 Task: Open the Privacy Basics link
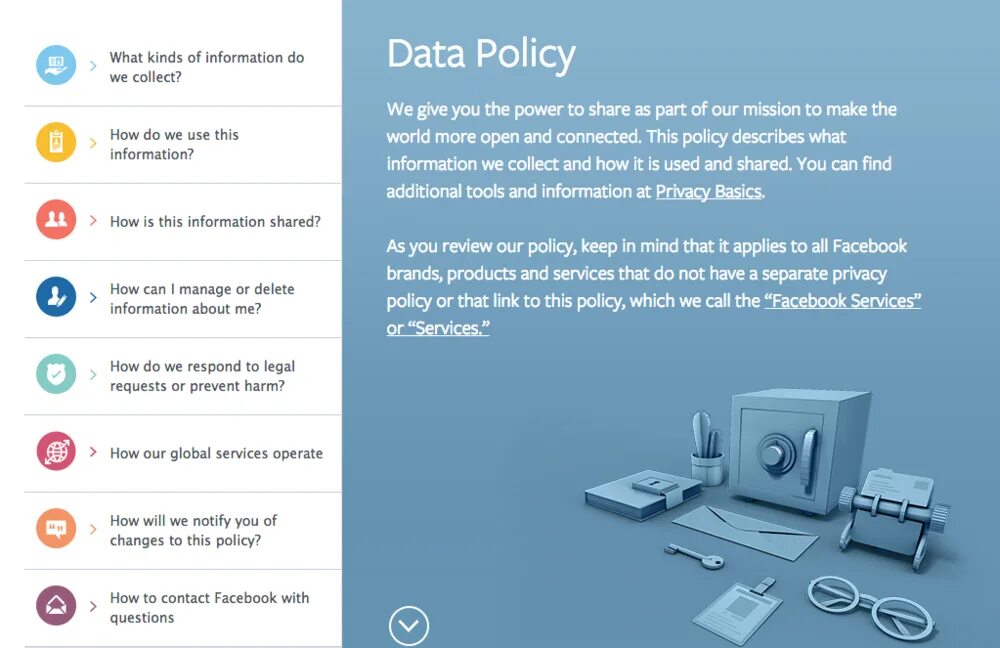708,191
